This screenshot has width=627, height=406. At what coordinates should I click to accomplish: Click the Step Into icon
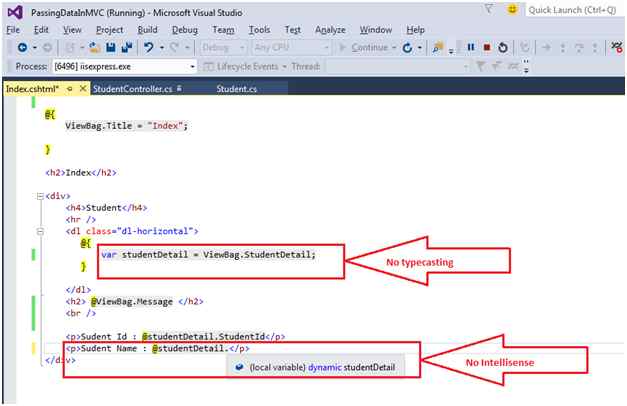pos(563,48)
